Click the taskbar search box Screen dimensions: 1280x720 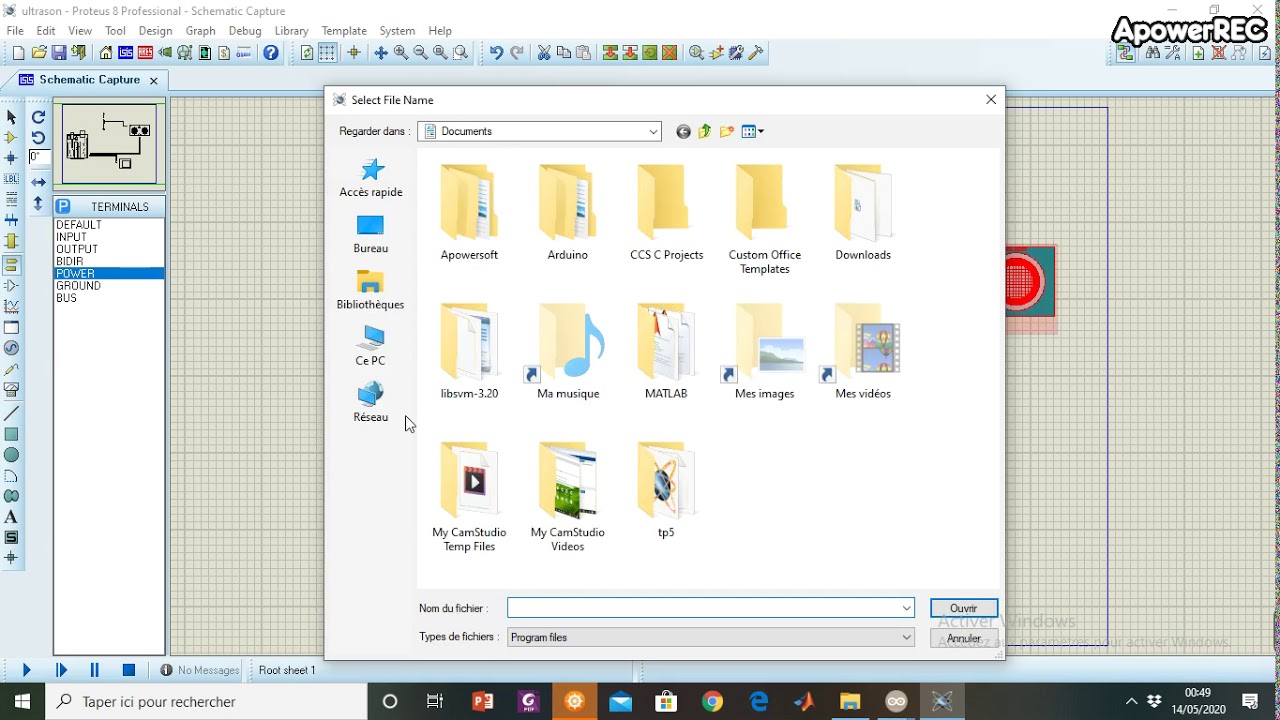pos(206,701)
